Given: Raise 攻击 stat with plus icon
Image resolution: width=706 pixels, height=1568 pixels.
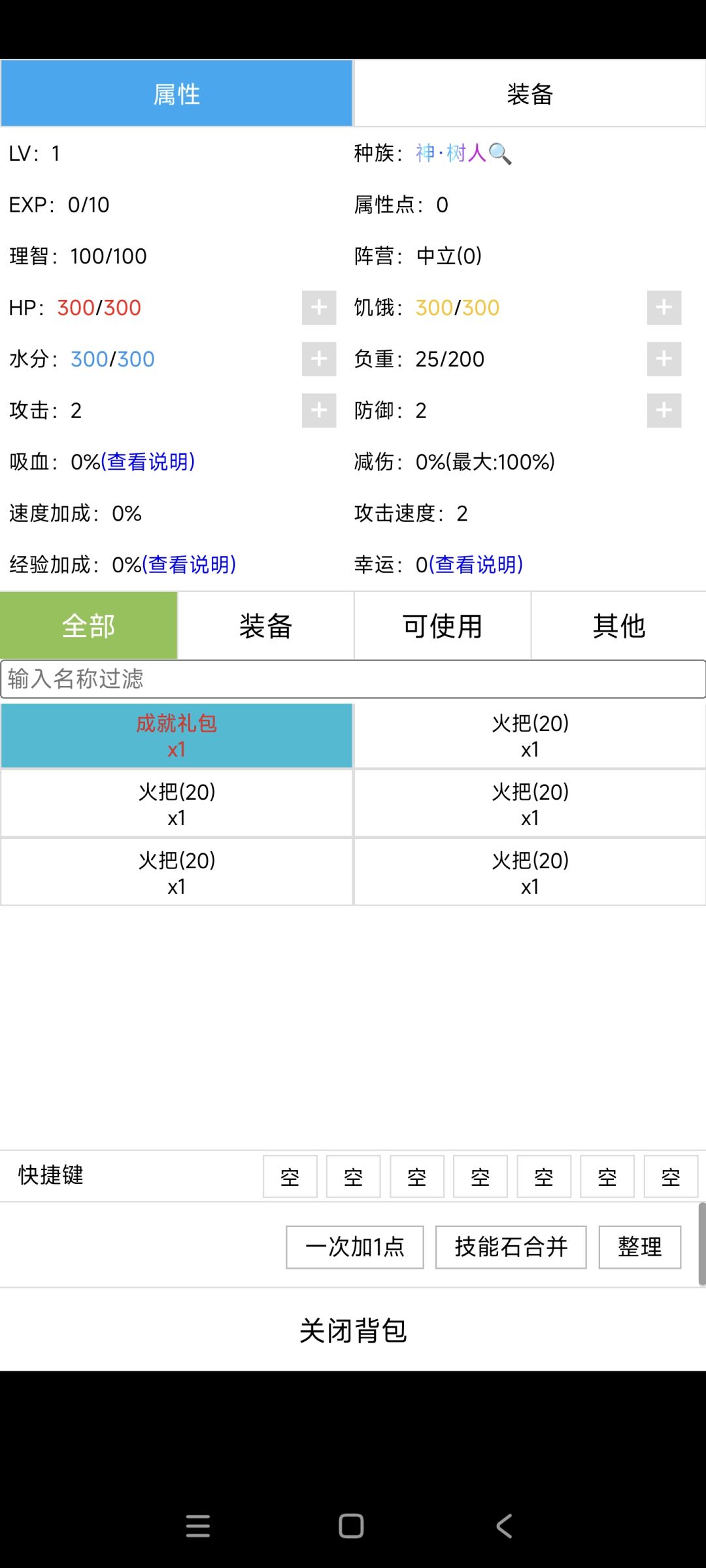Looking at the screenshot, I should (x=319, y=410).
